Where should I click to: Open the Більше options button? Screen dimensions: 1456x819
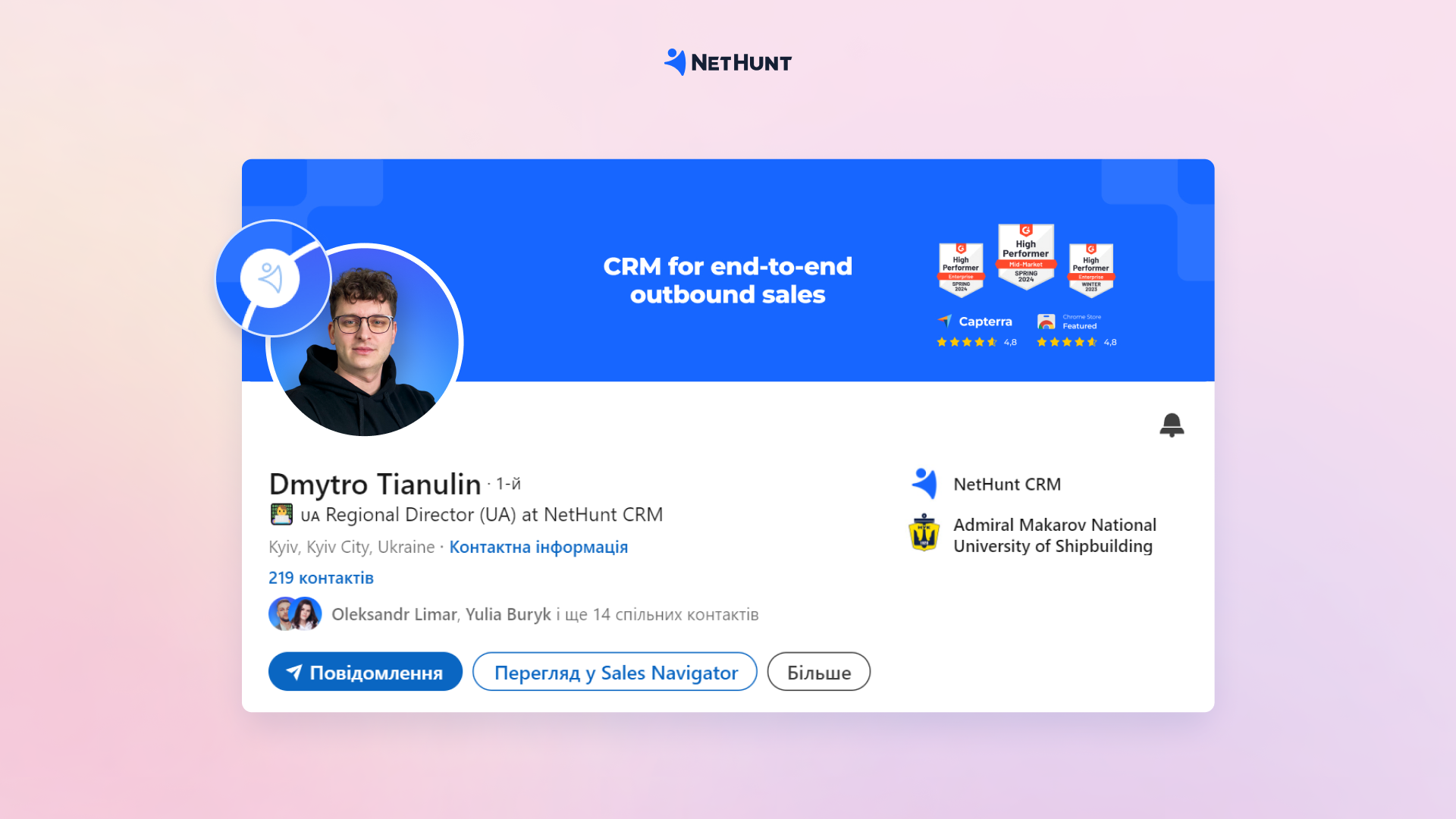(819, 672)
